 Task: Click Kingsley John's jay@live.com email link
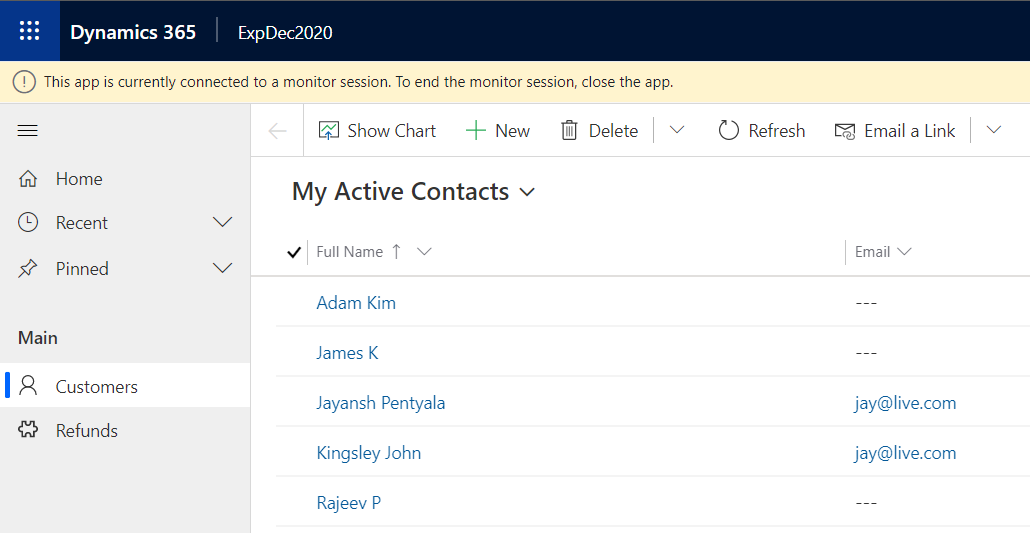coord(905,453)
